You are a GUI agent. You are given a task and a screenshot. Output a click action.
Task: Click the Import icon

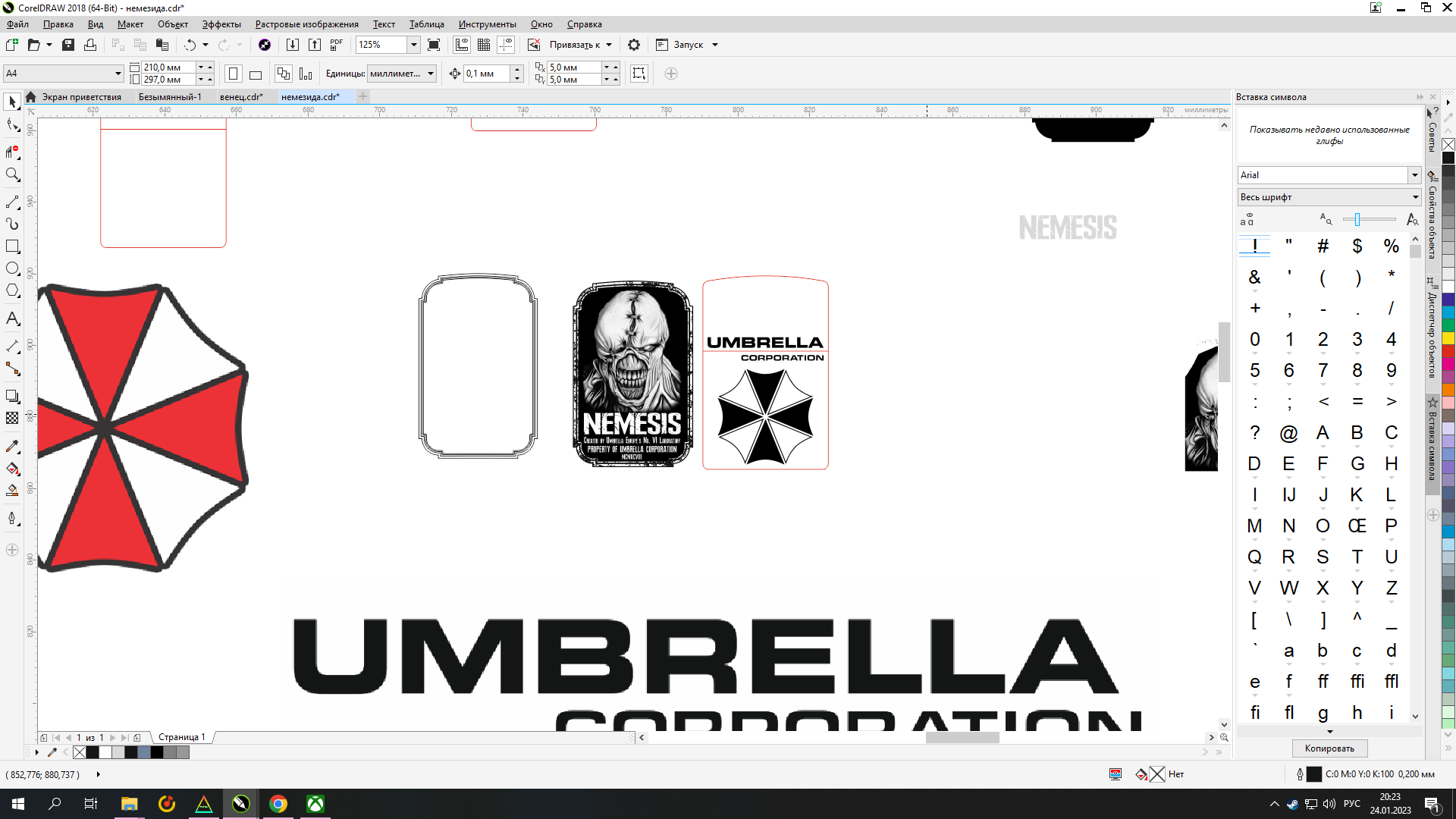(293, 45)
